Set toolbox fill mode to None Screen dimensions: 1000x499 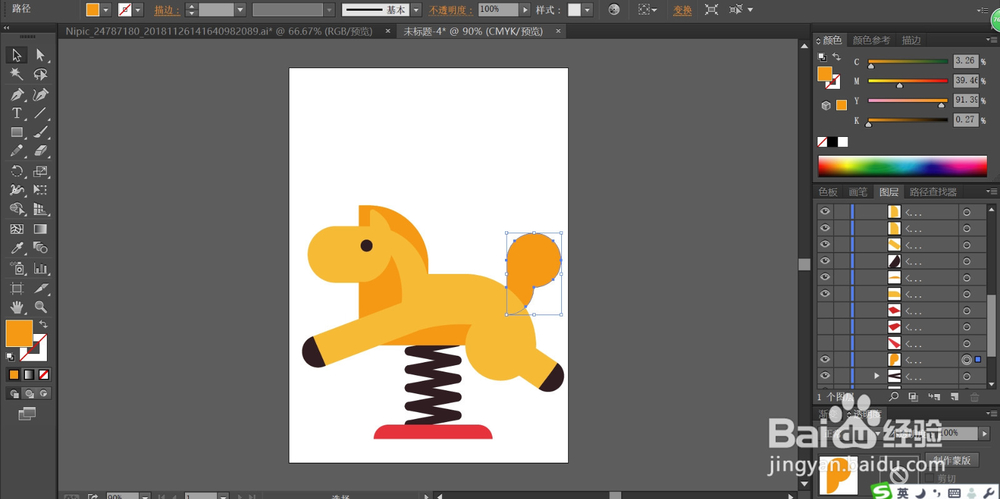coord(43,375)
